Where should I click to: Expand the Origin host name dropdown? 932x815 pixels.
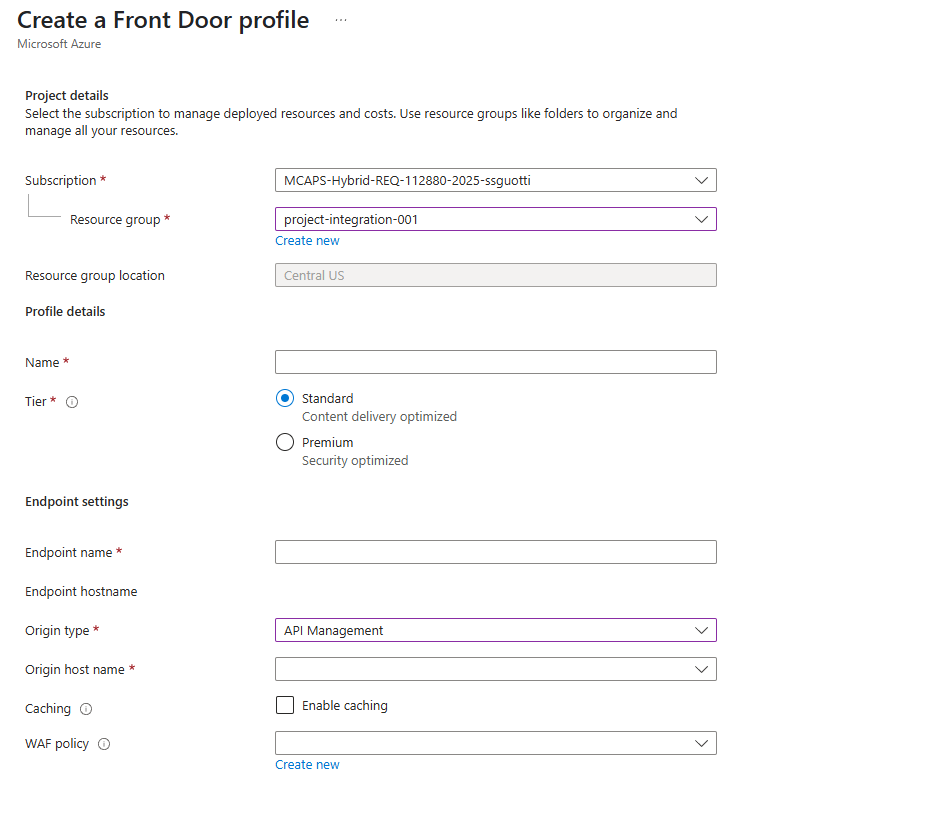tap(496, 670)
